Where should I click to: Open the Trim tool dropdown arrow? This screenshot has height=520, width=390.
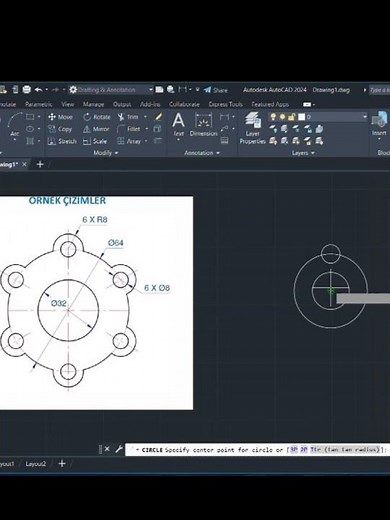(145, 117)
